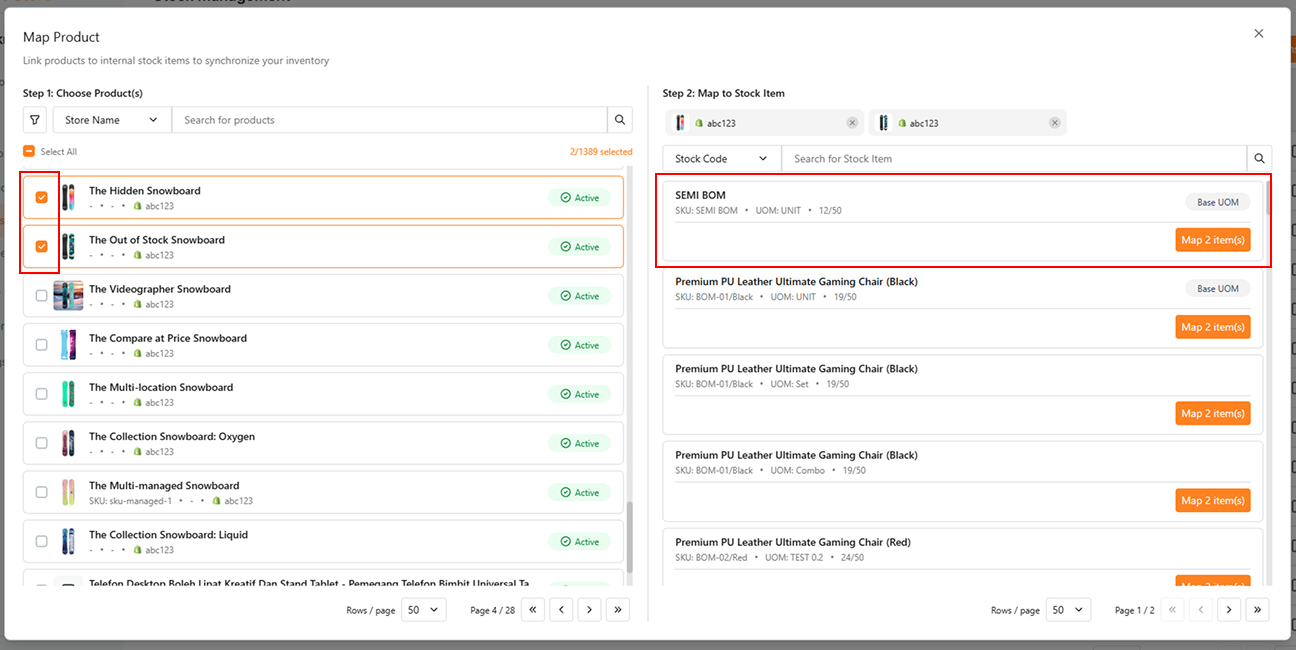Focus the Search for Stock Item field
This screenshot has height=650, width=1296.
[1013, 158]
